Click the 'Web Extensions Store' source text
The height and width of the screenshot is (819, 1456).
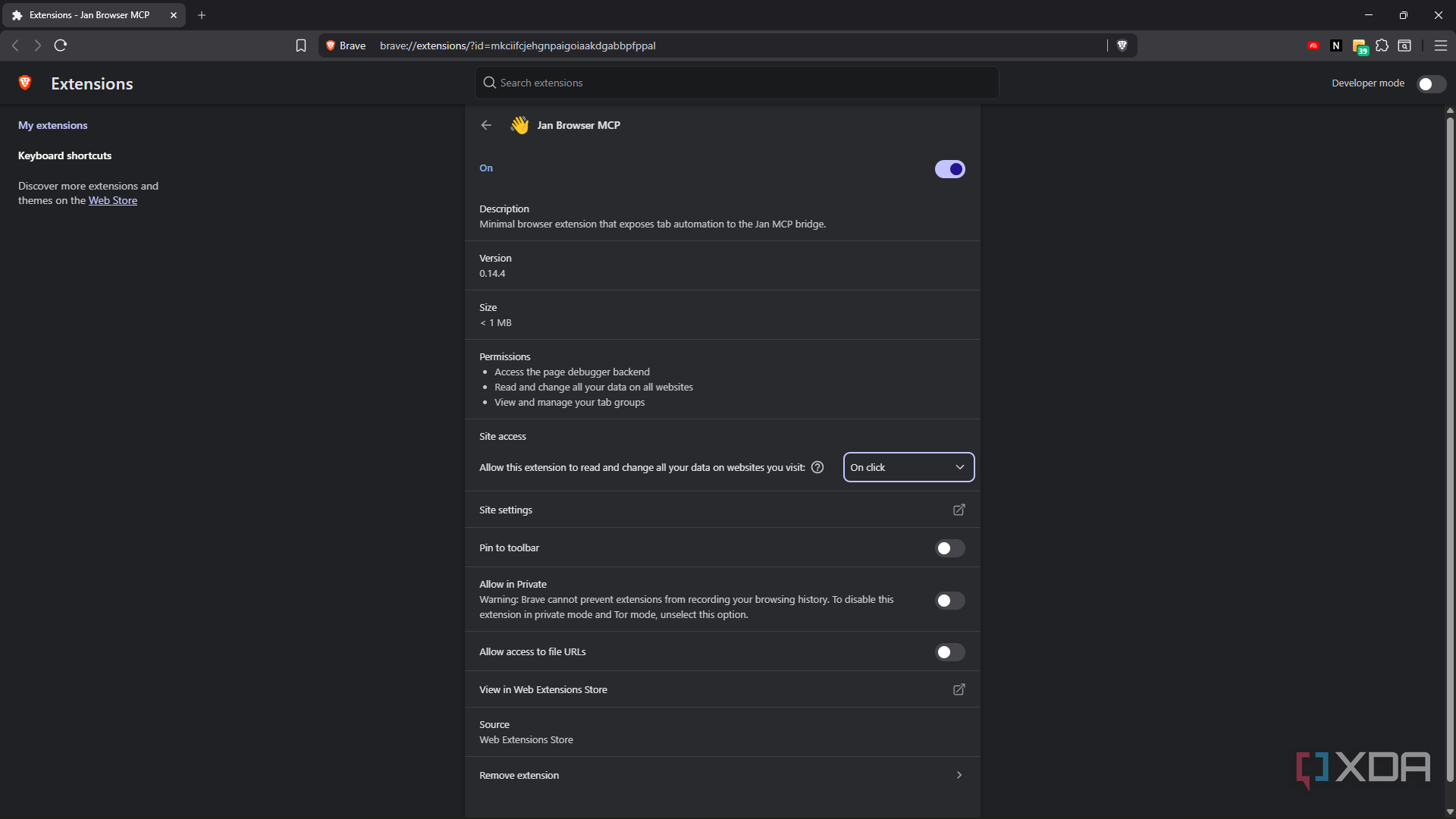(526, 739)
